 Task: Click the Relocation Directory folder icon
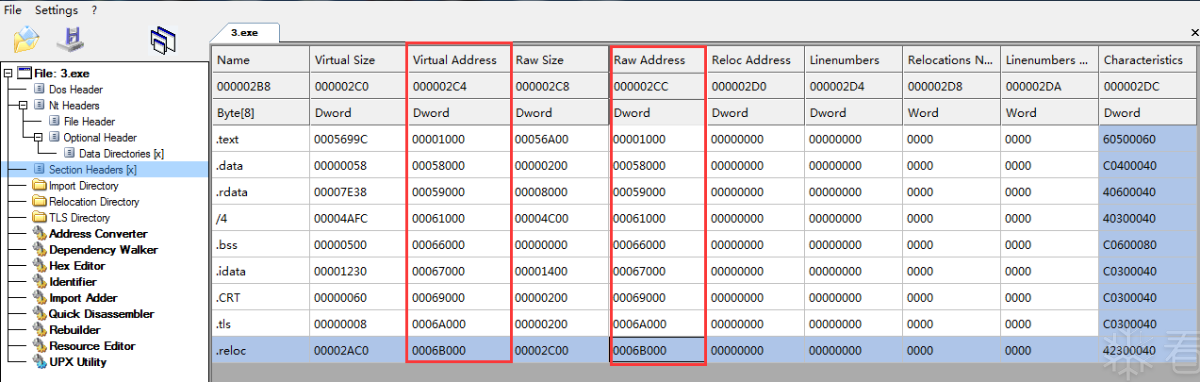(x=39, y=201)
